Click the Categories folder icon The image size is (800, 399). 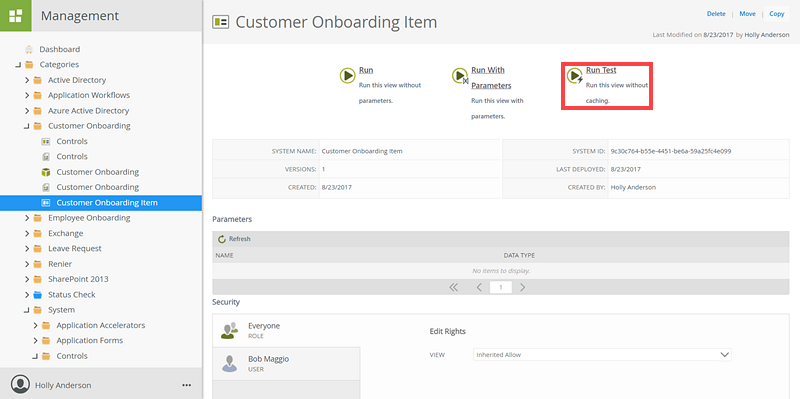[29, 65]
